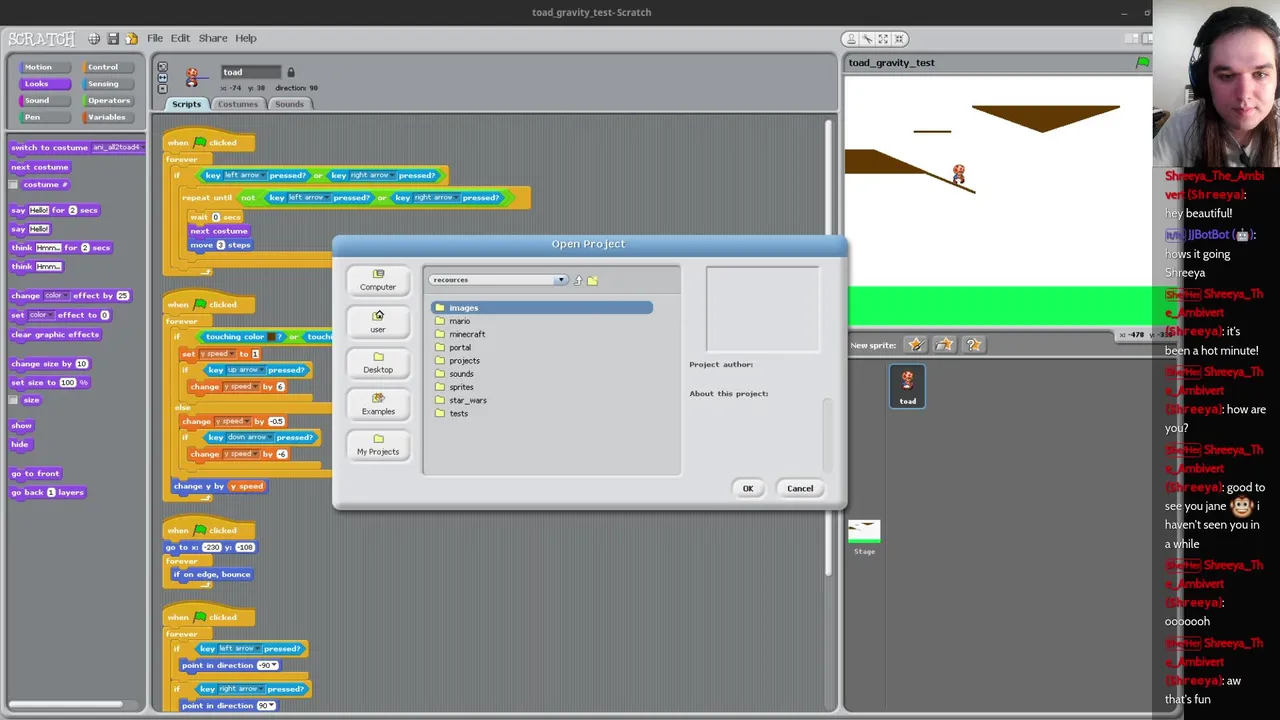Tick the size reporter checkbox
This screenshot has height=720, width=1280.
(x=13, y=400)
